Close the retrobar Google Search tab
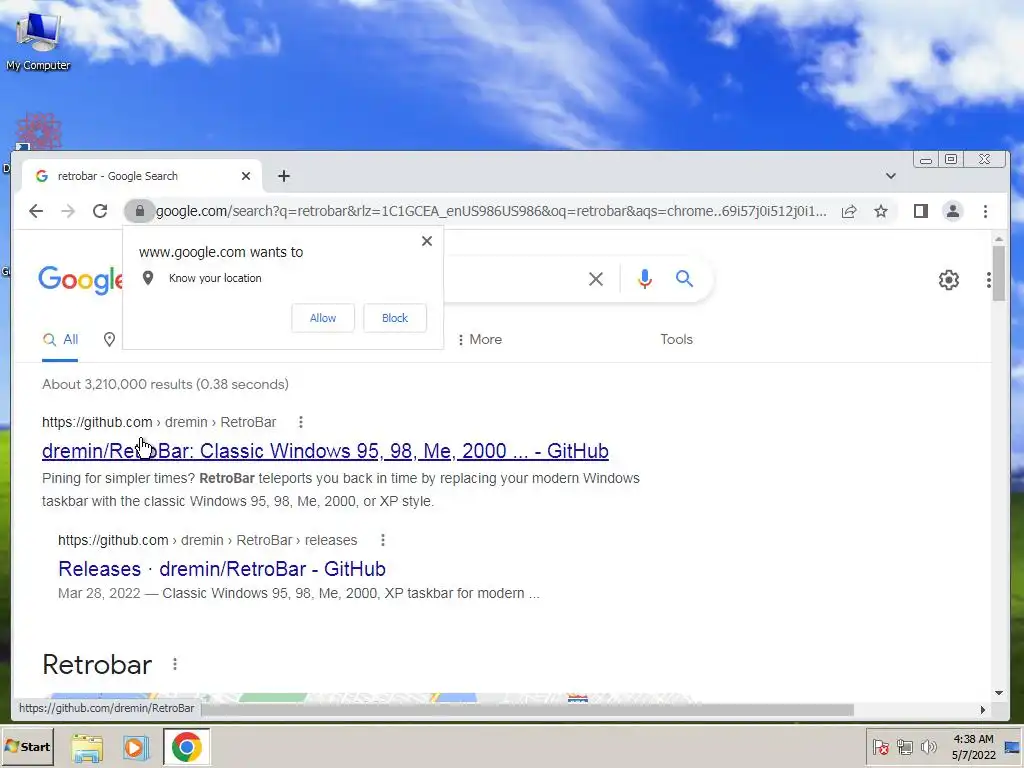1024x768 pixels. [246, 176]
